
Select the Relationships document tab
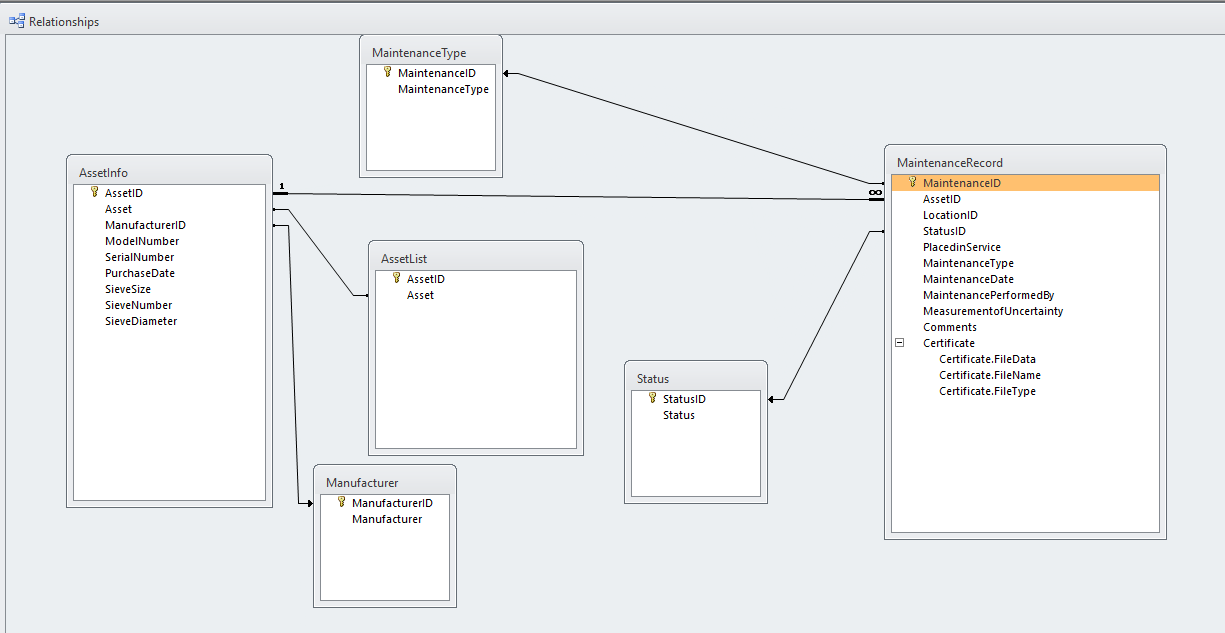click(x=56, y=21)
